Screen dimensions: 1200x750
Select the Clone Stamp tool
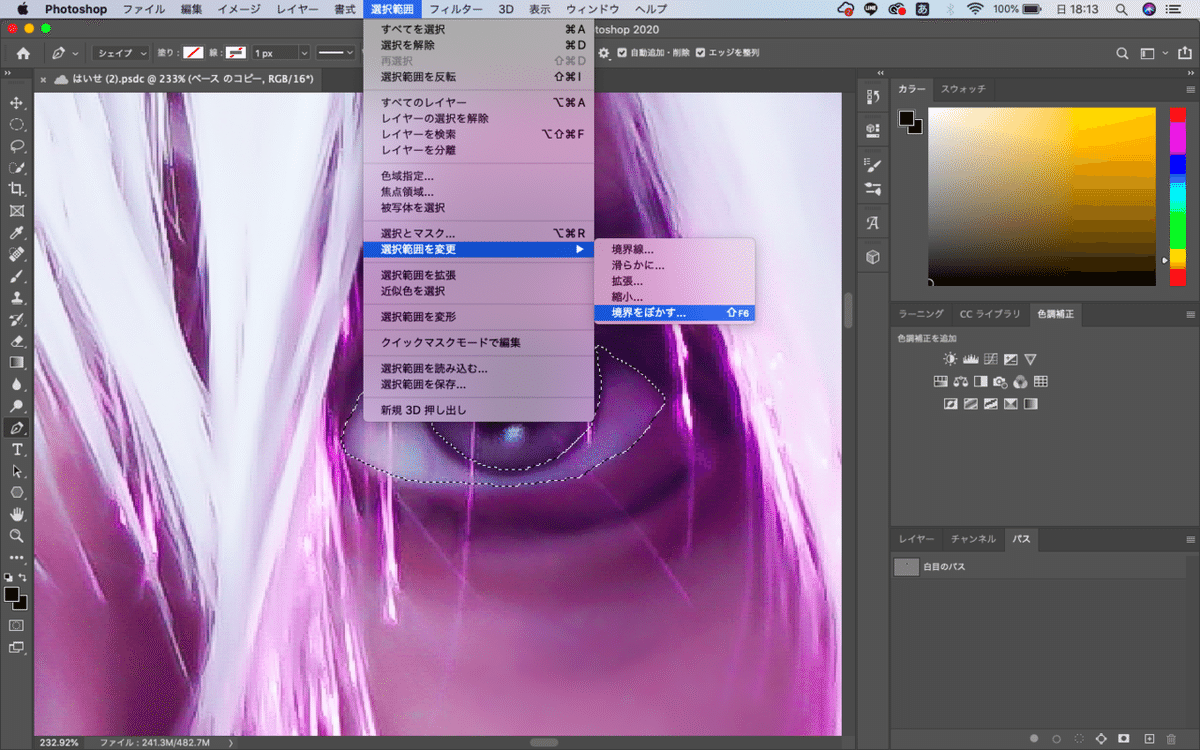tap(16, 298)
